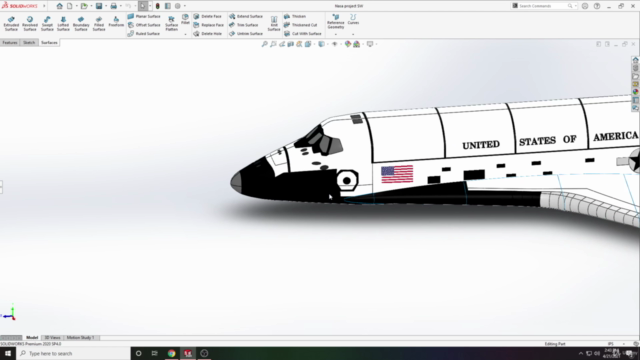Image resolution: width=640 pixels, height=360 pixels.
Task: Open the Display Style cube icon
Action: coord(321,44)
